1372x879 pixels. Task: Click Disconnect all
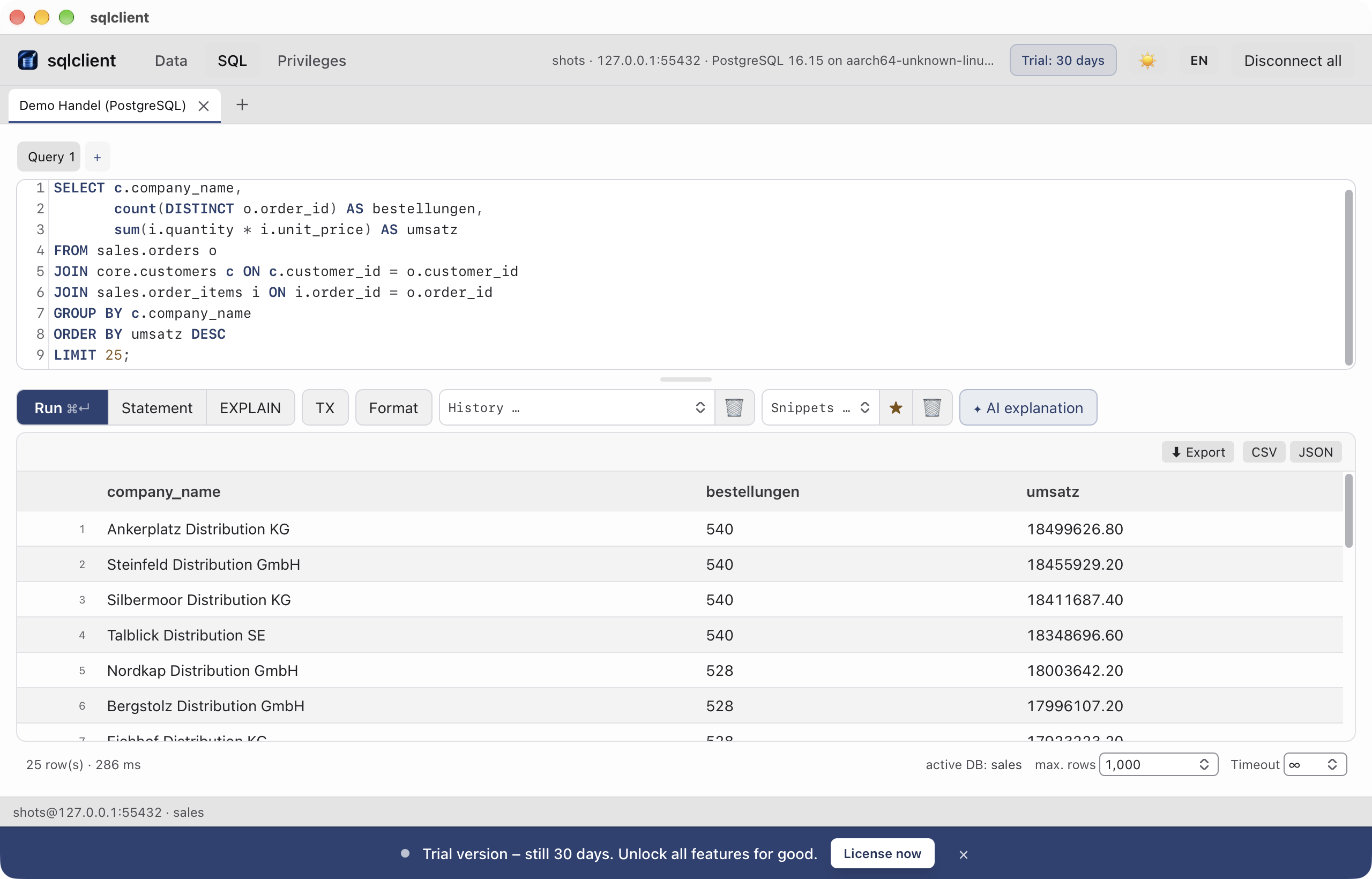point(1293,61)
